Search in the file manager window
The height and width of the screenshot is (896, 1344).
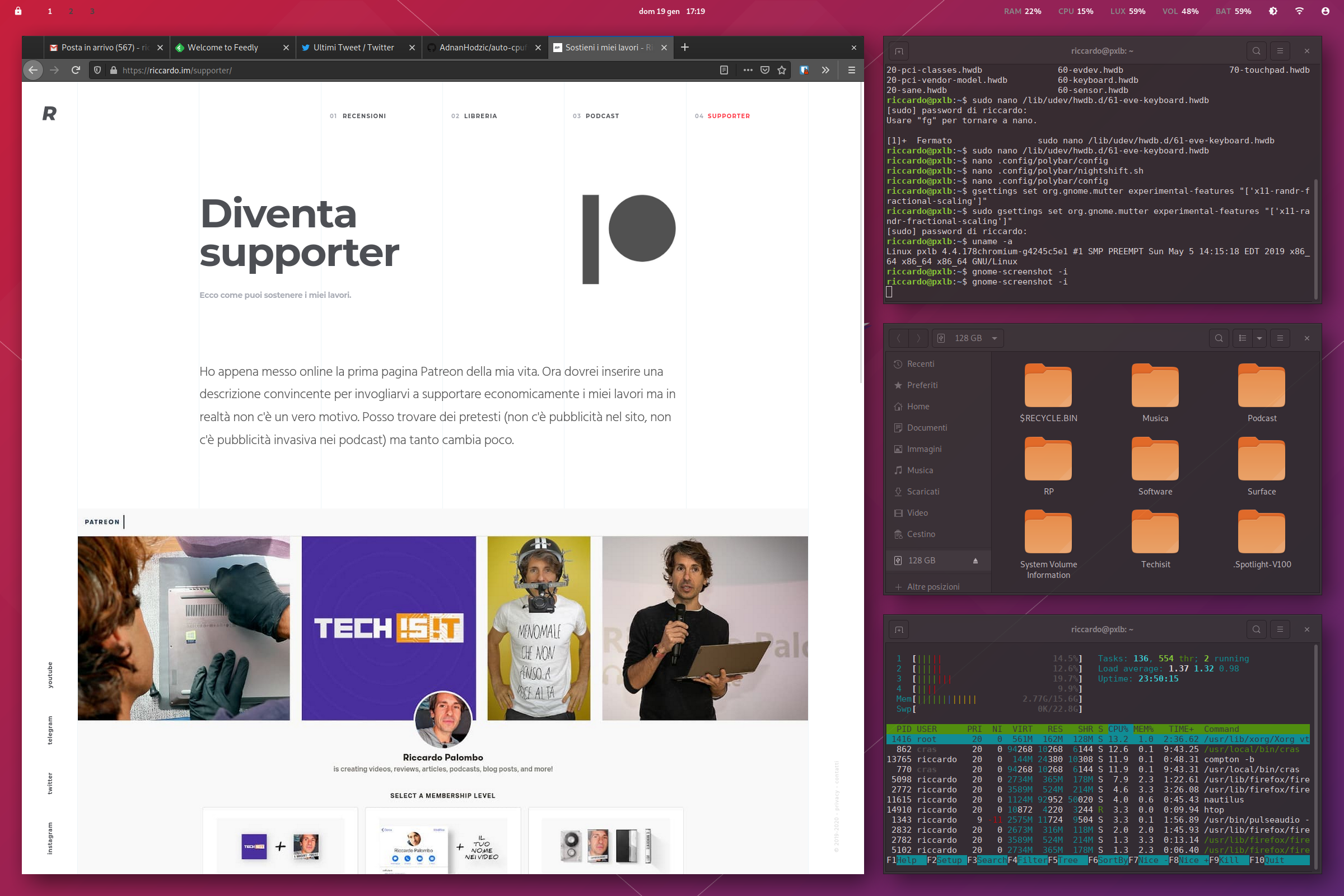click(1219, 338)
